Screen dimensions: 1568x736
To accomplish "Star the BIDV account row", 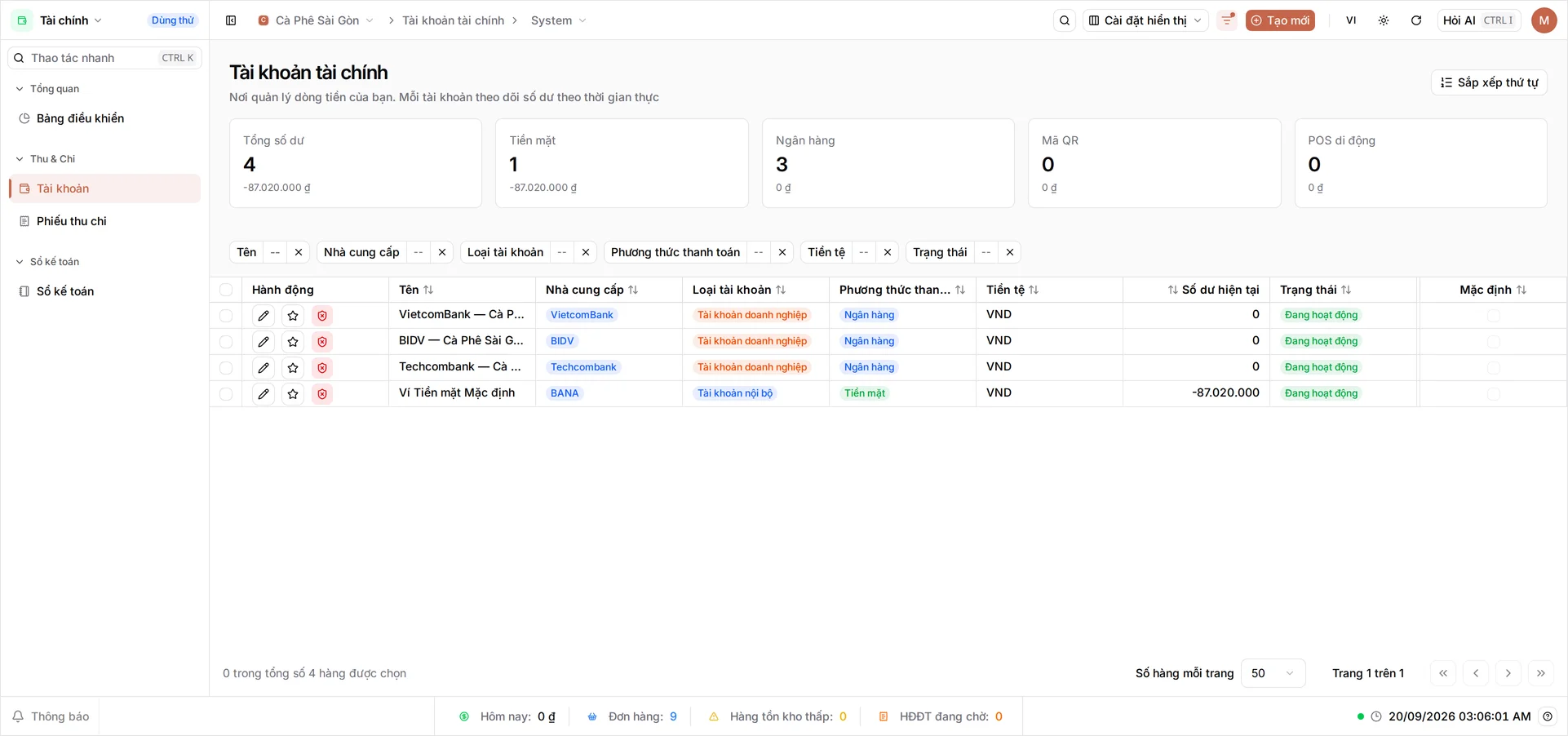I will click(x=293, y=342).
